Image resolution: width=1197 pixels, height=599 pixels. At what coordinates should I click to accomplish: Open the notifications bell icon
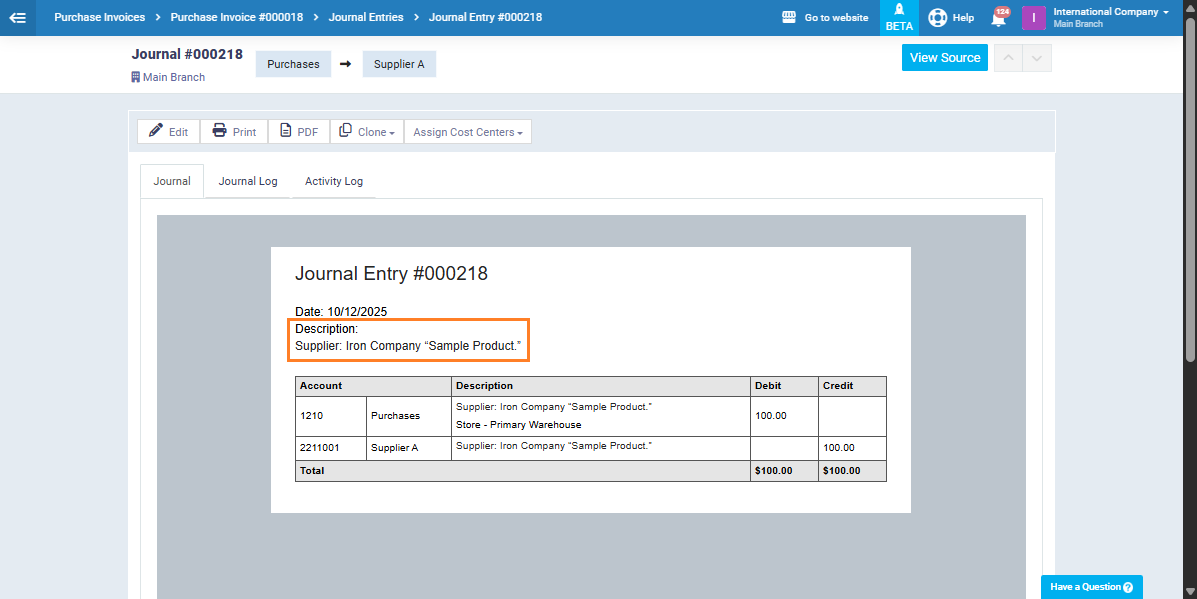point(998,18)
